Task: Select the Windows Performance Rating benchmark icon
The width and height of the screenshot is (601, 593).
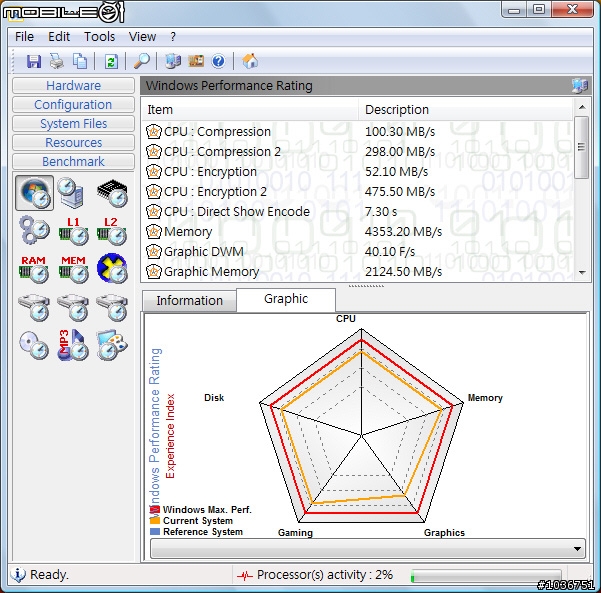Action: pos(34,193)
